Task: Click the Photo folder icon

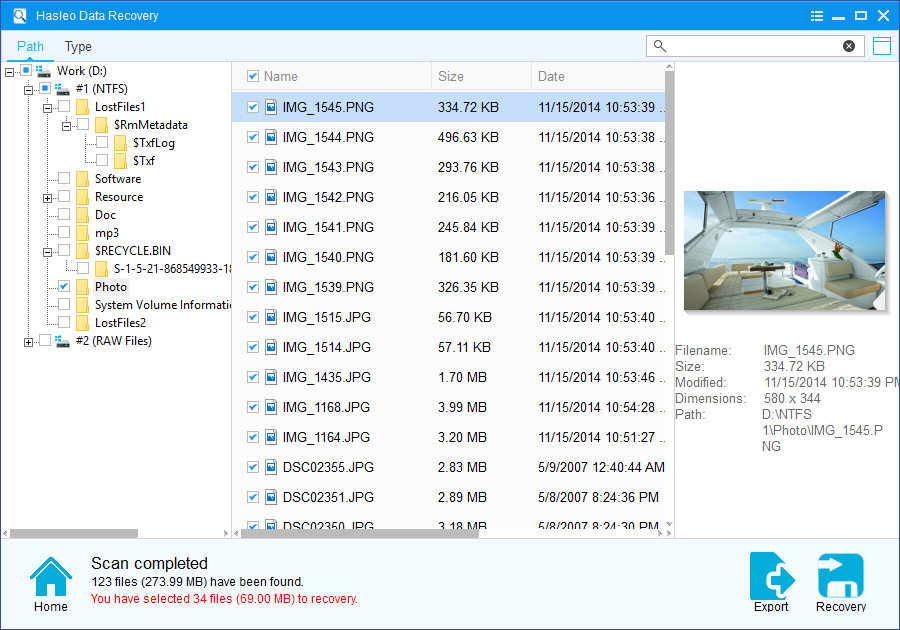Action: pos(83,287)
